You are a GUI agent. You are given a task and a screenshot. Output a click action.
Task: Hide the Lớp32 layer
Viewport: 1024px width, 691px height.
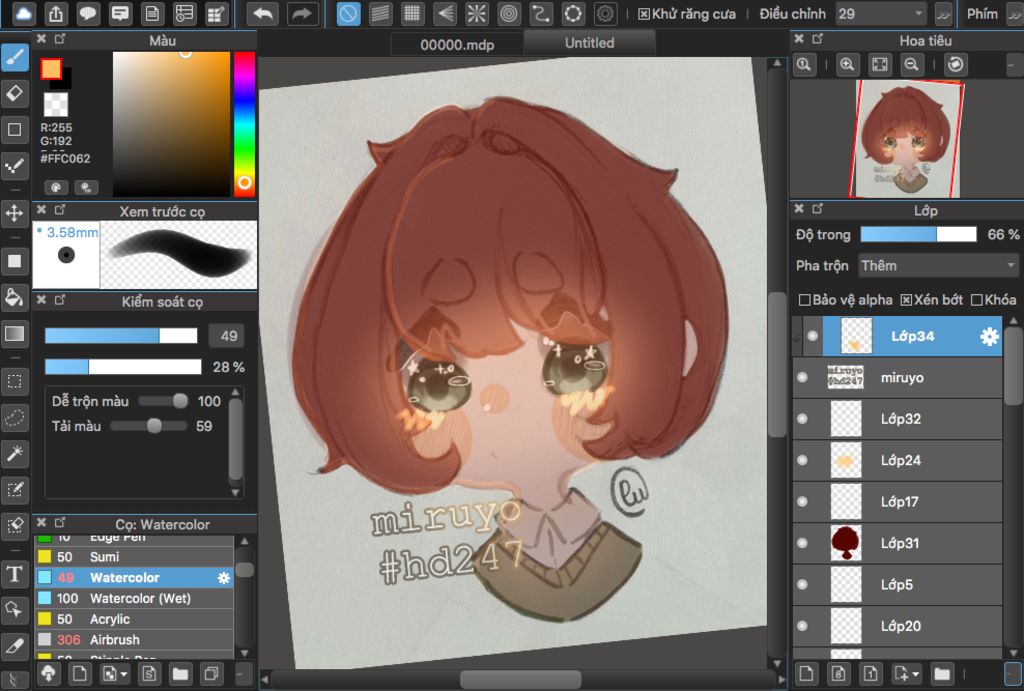click(803, 419)
